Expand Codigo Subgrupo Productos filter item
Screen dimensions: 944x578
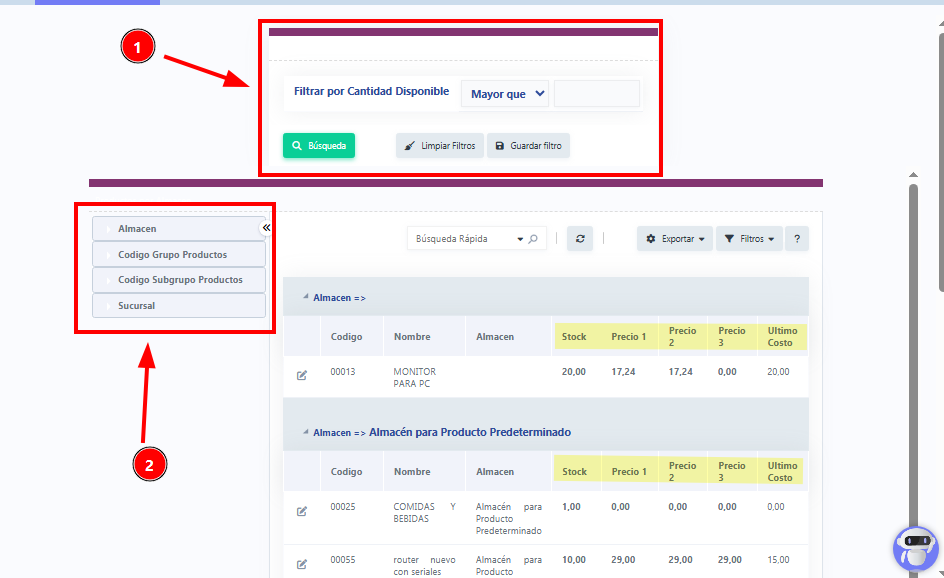coord(179,280)
